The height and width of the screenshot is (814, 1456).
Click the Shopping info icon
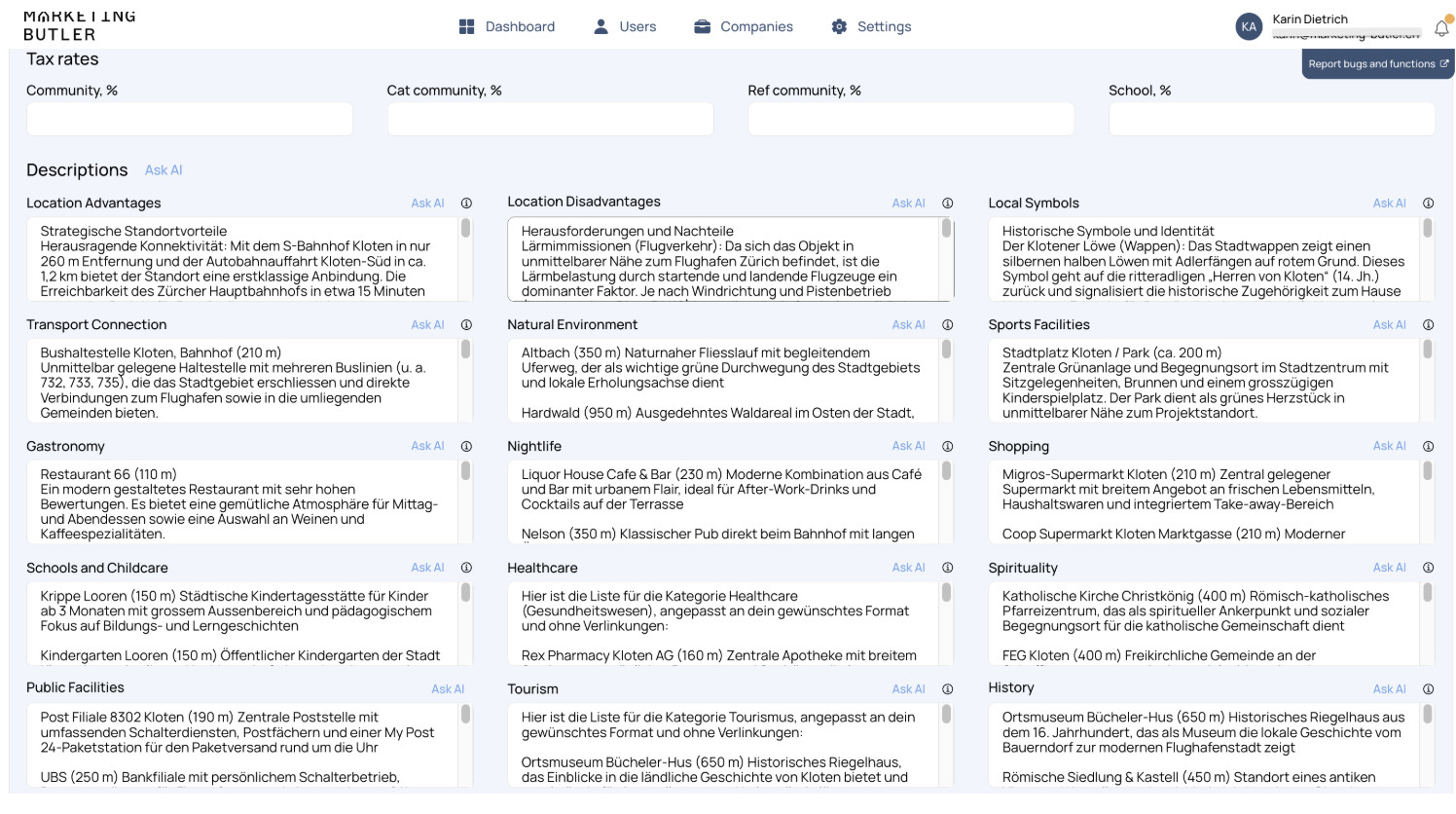coord(1428,446)
